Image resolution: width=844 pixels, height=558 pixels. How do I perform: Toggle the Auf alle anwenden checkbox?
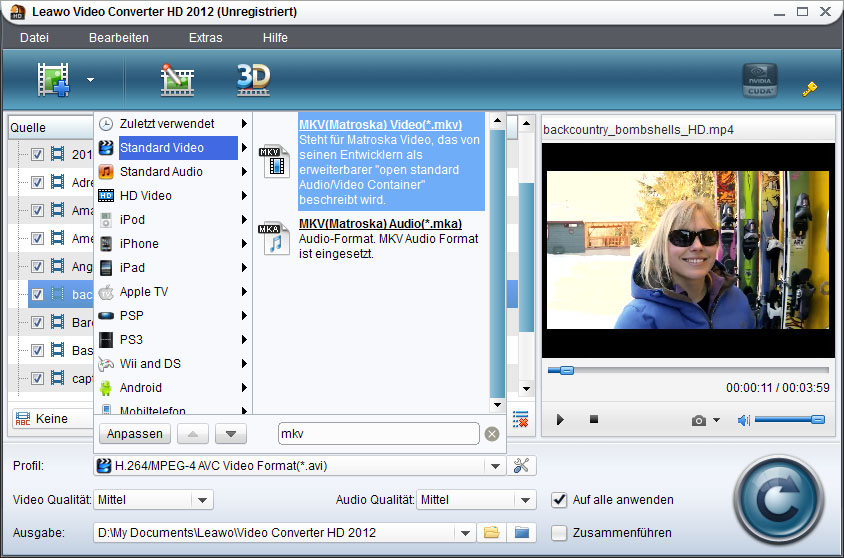pos(560,499)
